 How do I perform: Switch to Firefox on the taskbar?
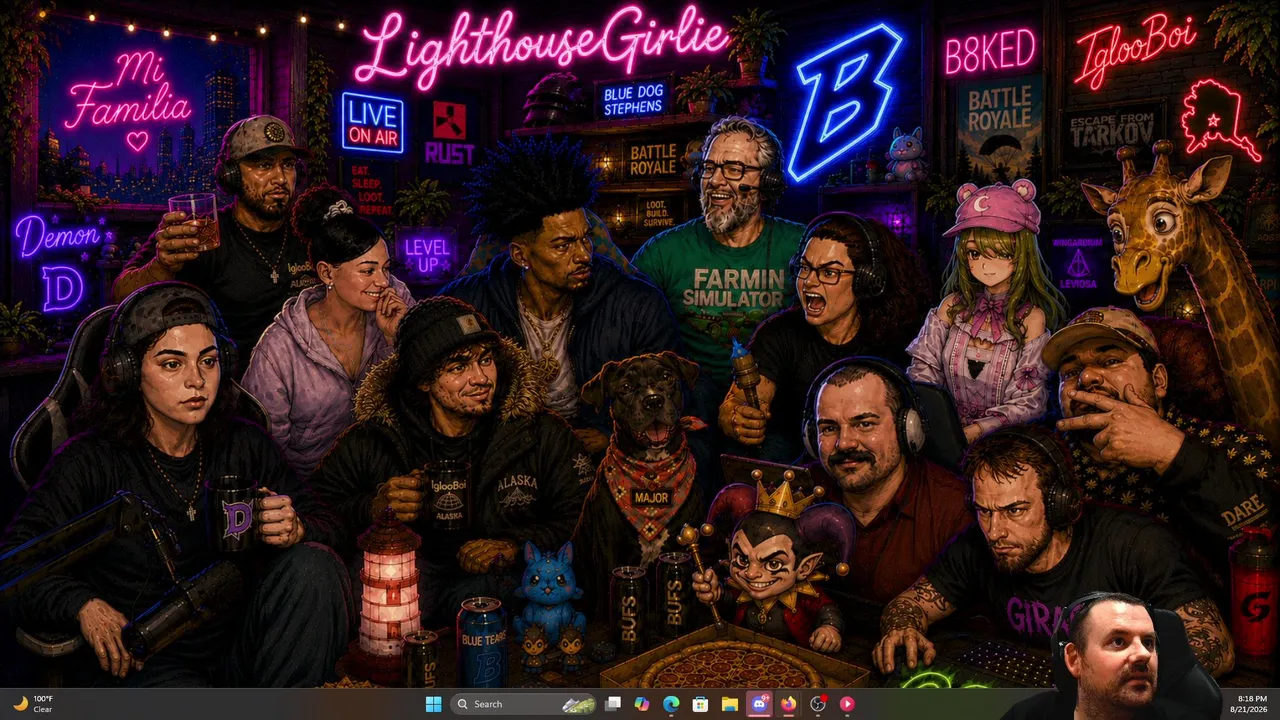pos(788,704)
